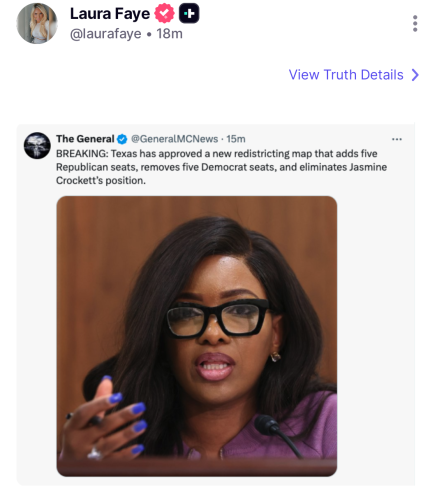Click the 18m post timestamp
The height and width of the screenshot is (500, 444).
click(170, 34)
